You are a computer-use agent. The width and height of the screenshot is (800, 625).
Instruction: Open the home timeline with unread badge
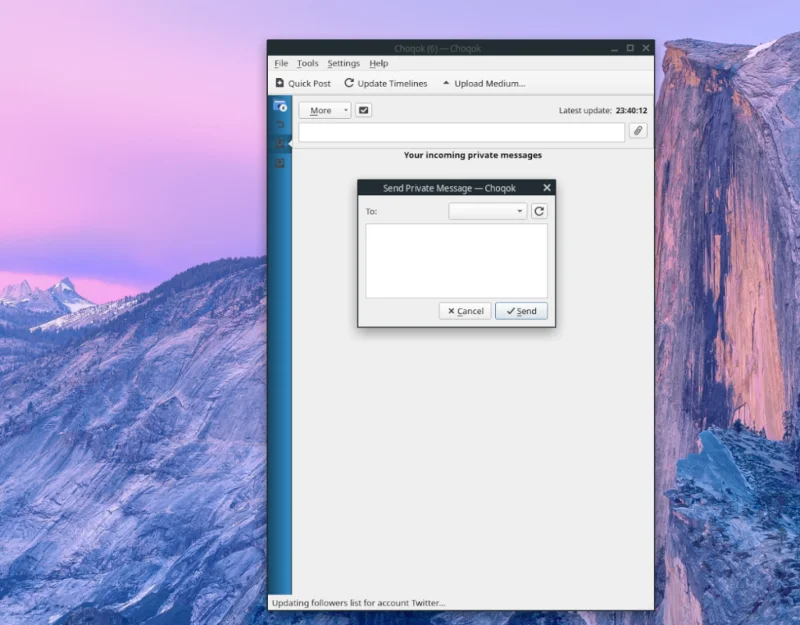pos(280,106)
